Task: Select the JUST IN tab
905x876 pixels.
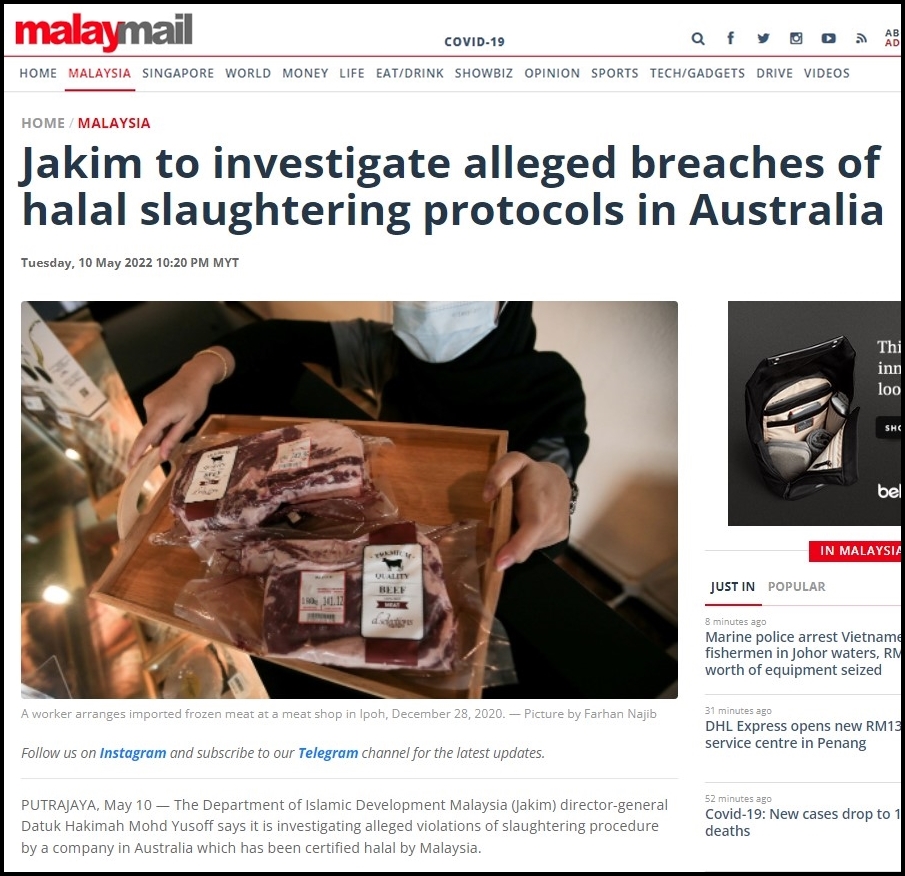Action: pyautogui.click(x=732, y=586)
